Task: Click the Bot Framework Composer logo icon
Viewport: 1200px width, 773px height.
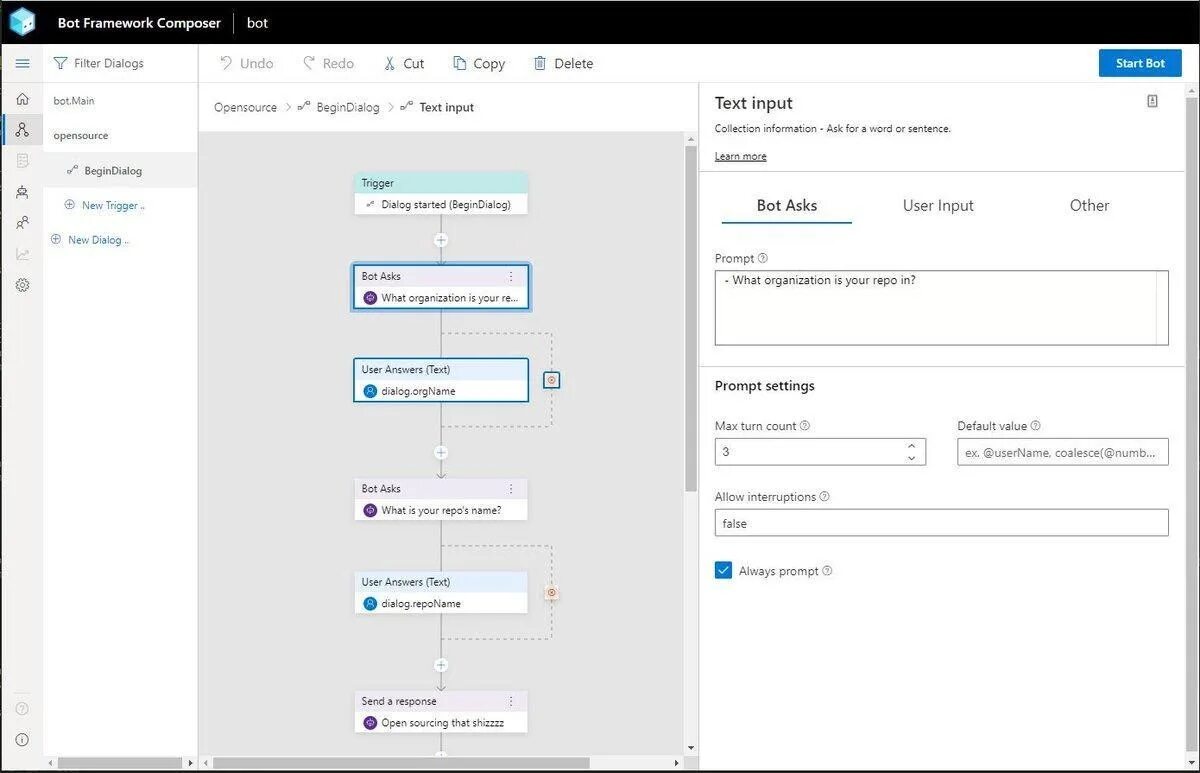Action: (22, 22)
